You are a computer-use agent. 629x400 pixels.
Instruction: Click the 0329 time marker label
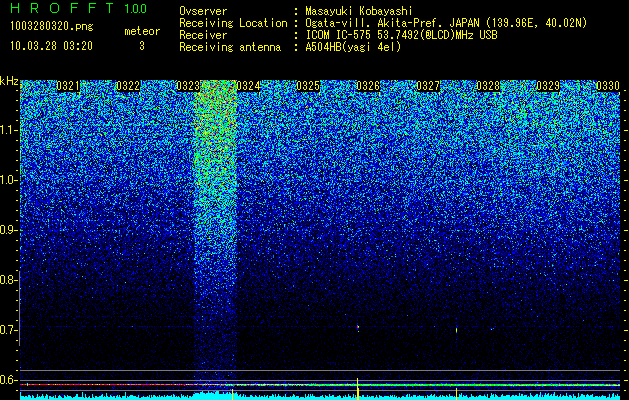click(548, 86)
